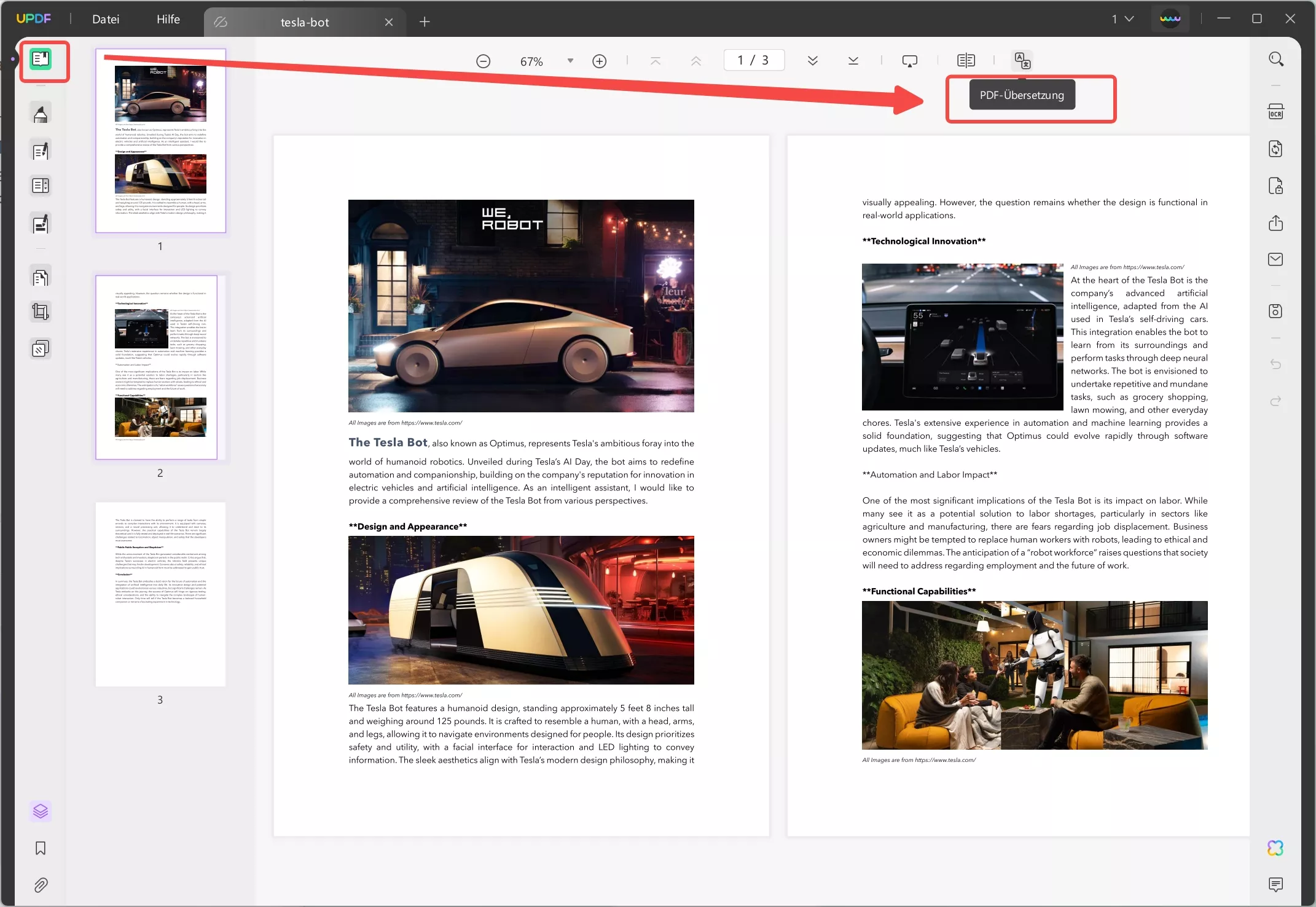Open the Crop Pages tool
Viewport: 1316px width, 907px height.
coord(41,312)
